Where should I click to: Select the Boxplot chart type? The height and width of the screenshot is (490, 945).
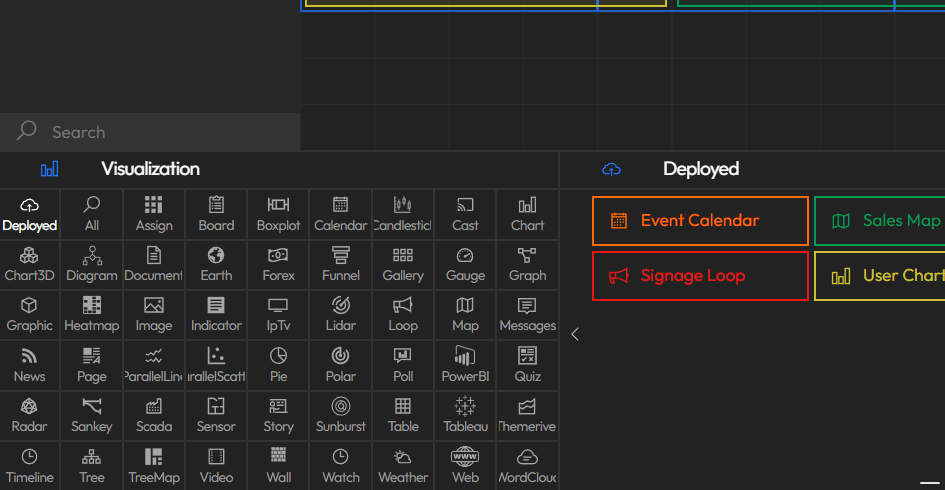point(278,215)
